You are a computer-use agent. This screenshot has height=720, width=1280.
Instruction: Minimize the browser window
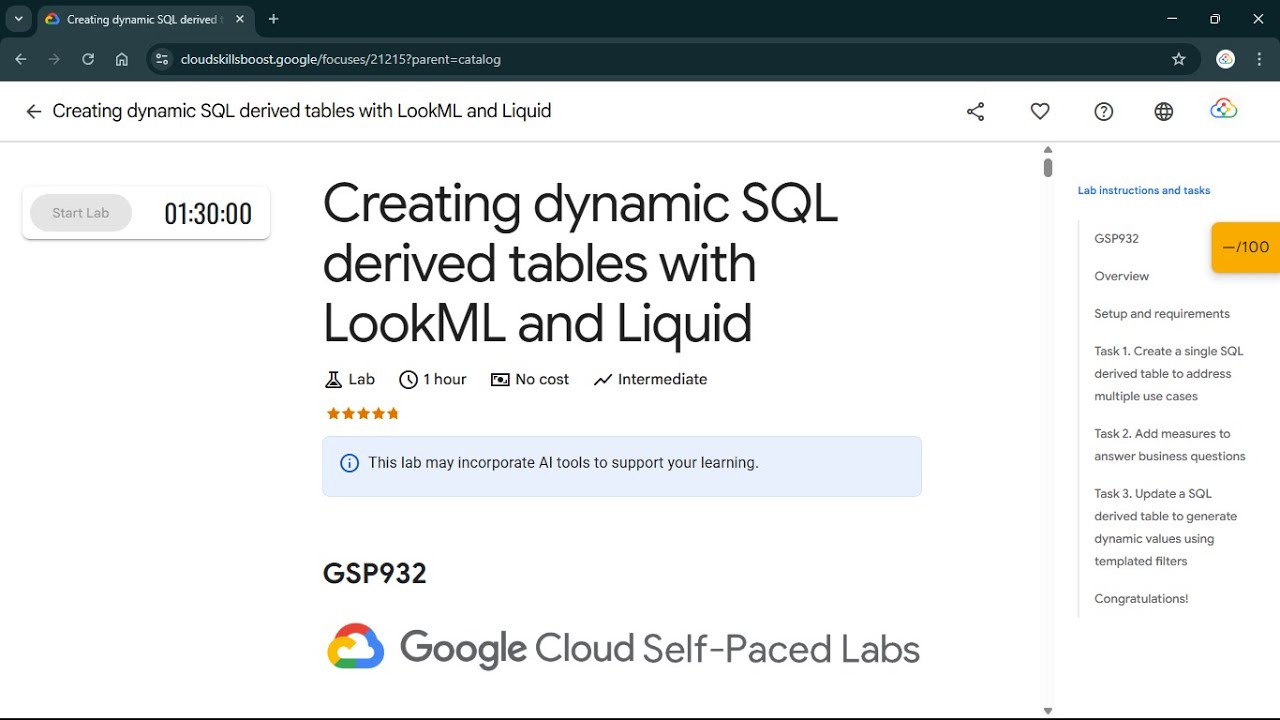pyautogui.click(x=1172, y=19)
